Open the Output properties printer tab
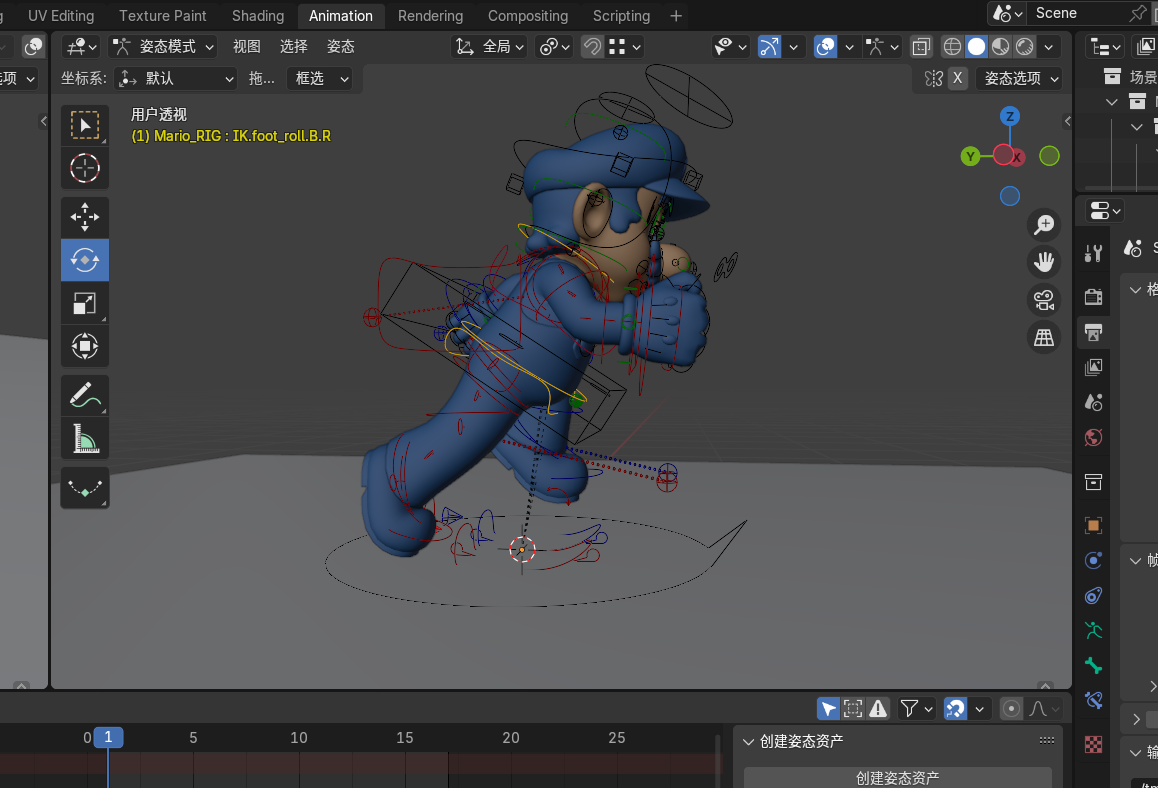Image resolution: width=1158 pixels, height=788 pixels. point(1093,332)
